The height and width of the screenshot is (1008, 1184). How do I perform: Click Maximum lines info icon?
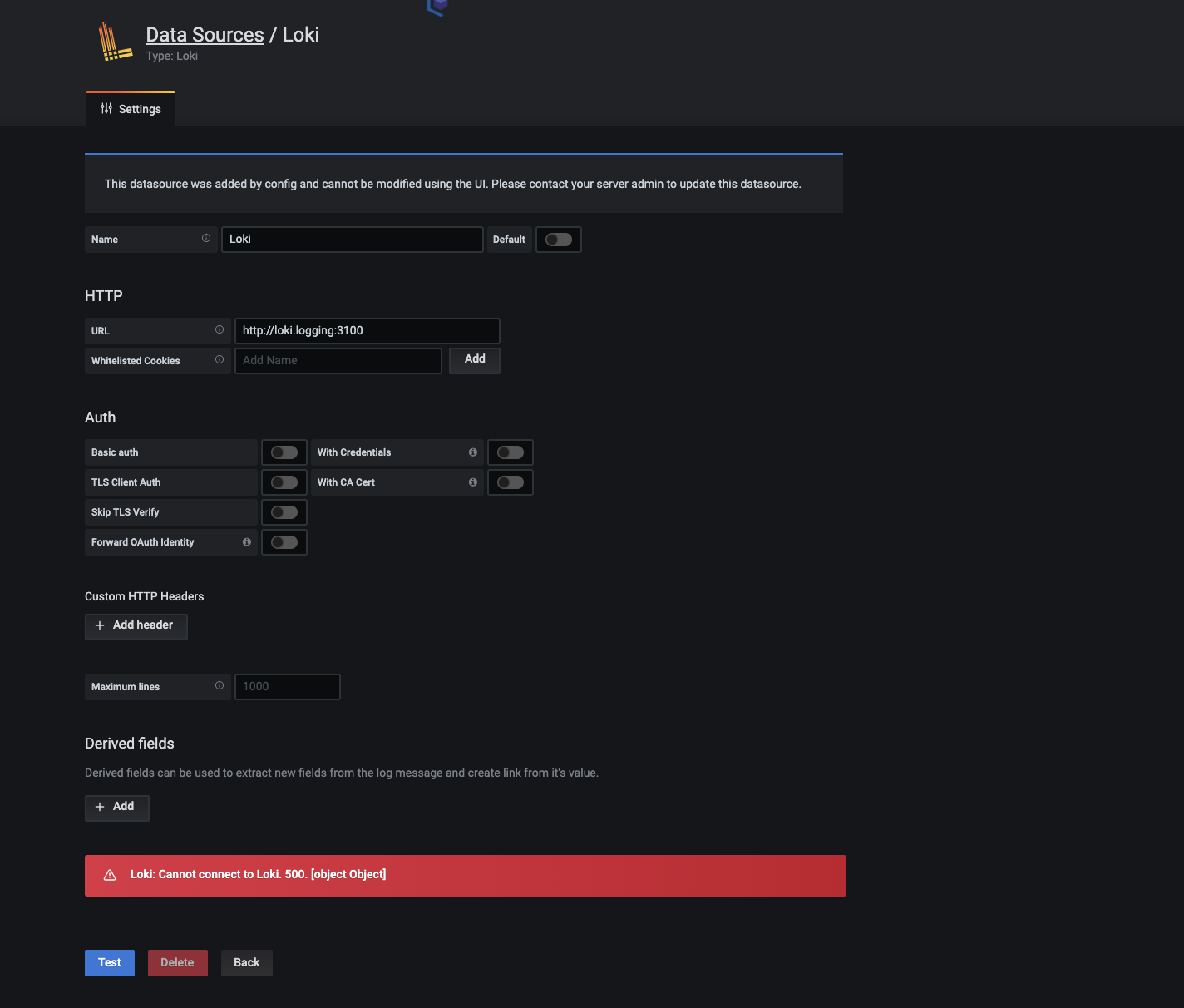pyautogui.click(x=220, y=686)
